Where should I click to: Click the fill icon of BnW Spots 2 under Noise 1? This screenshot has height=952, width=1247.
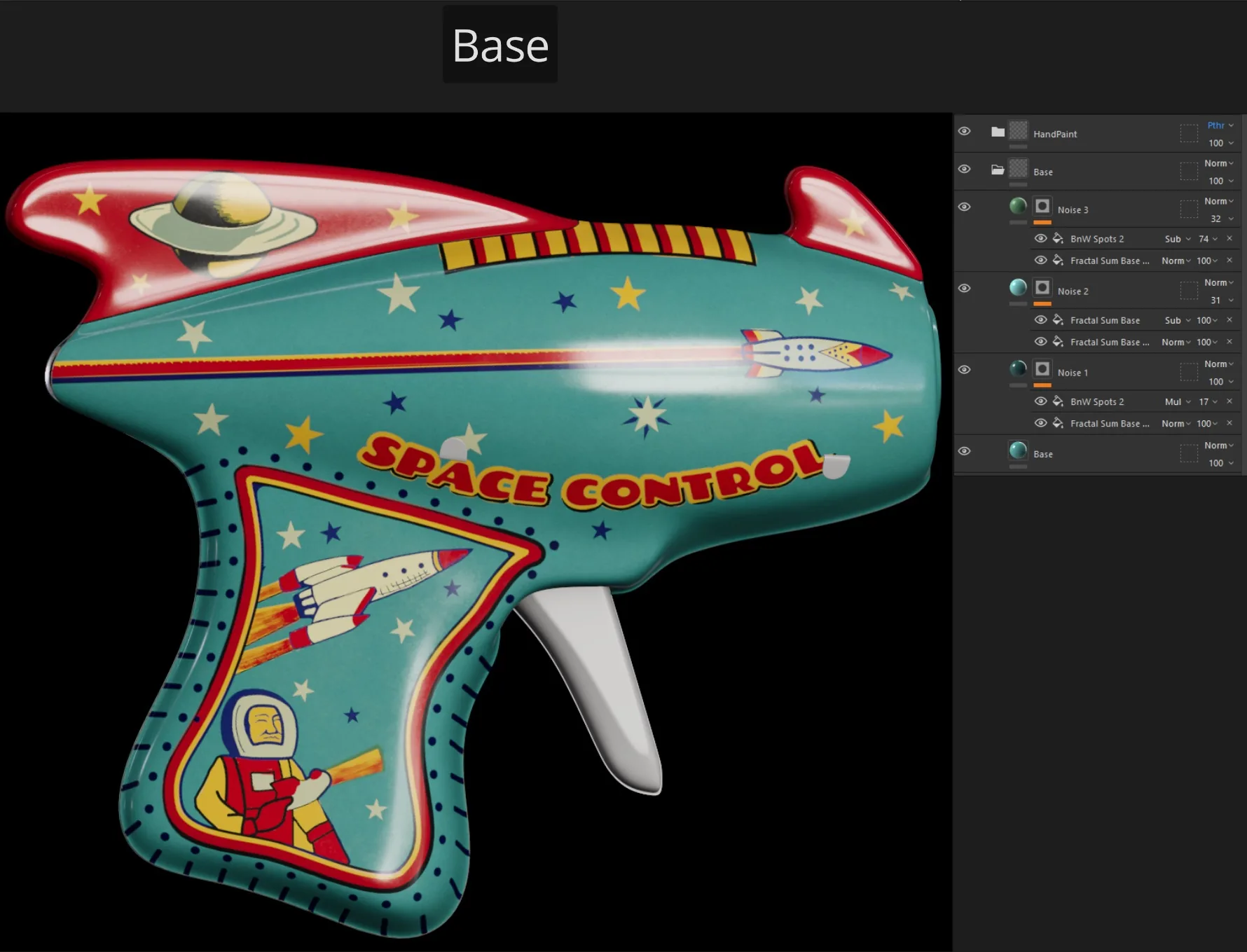pos(1058,401)
